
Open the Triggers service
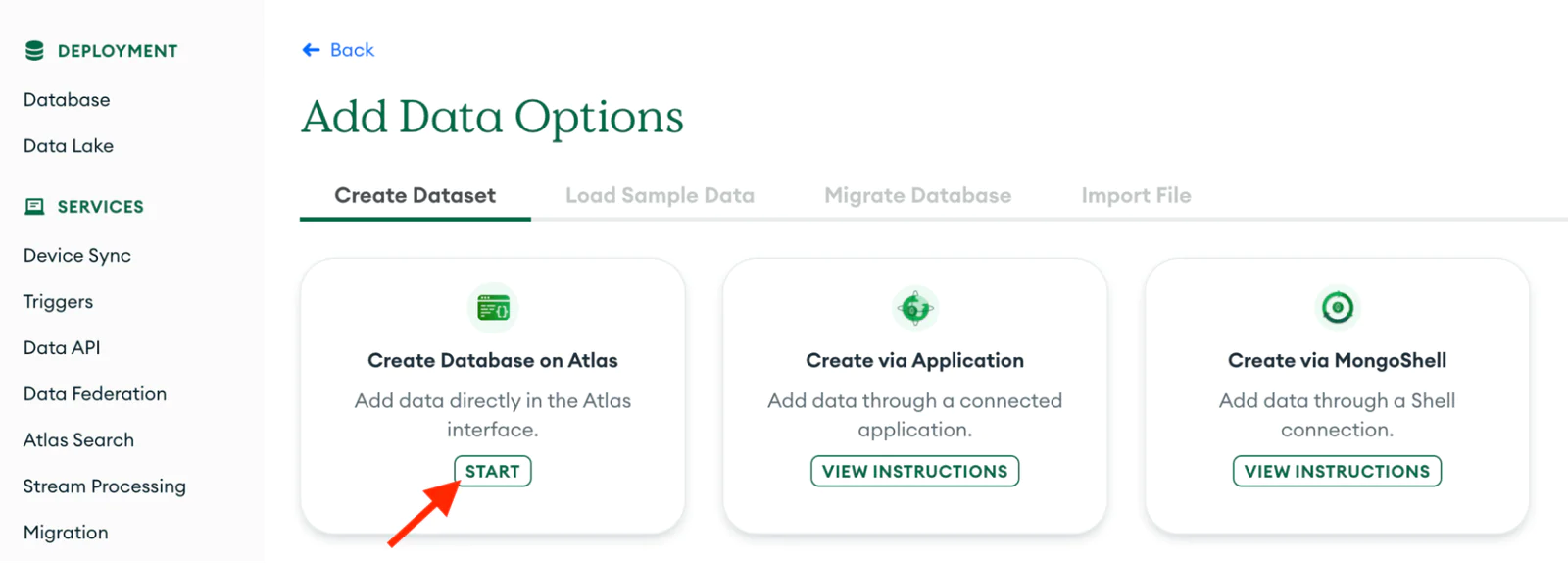click(x=59, y=302)
